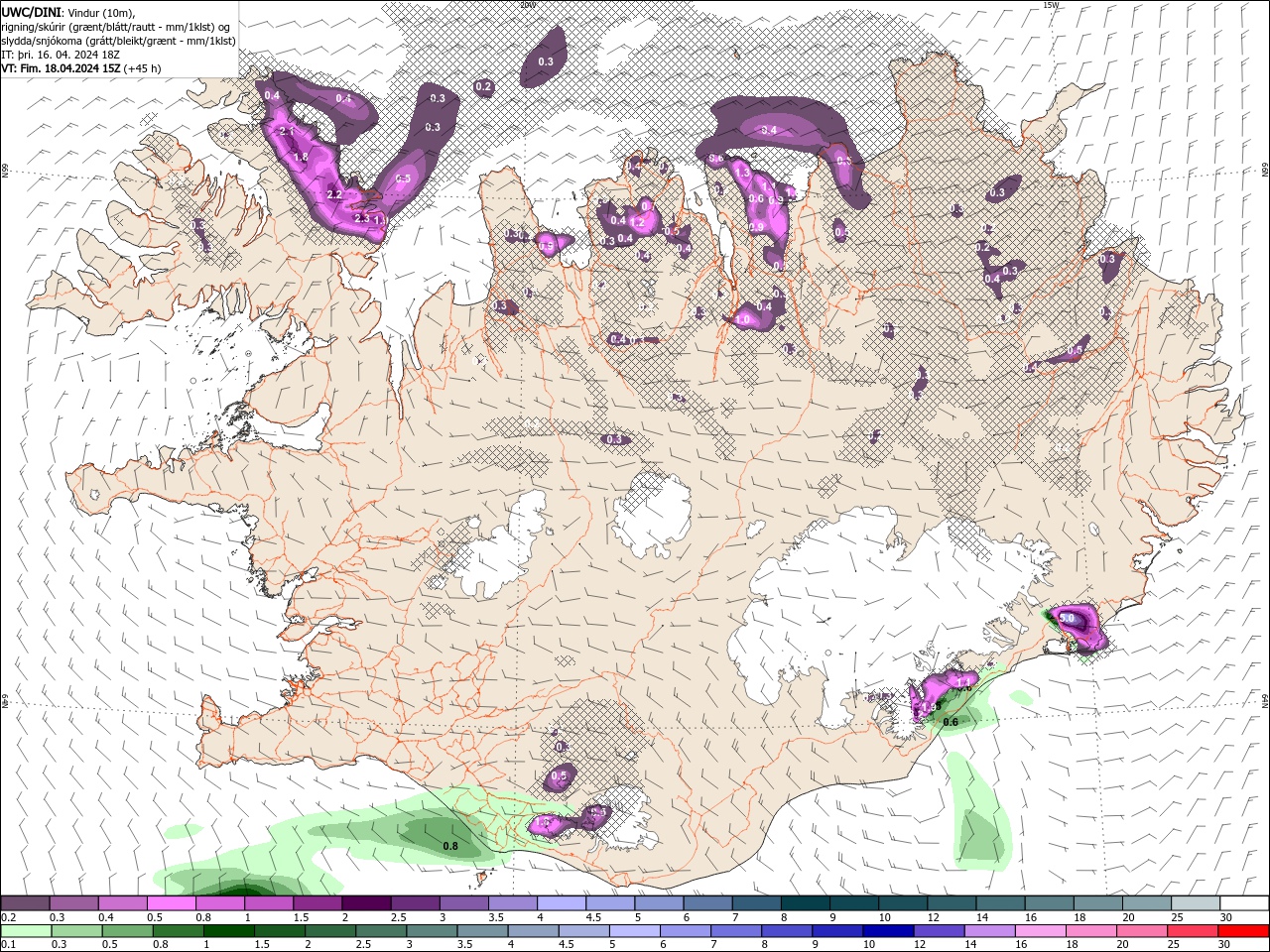Pick the navy blue 10–12 rain legend swatch

888,931
